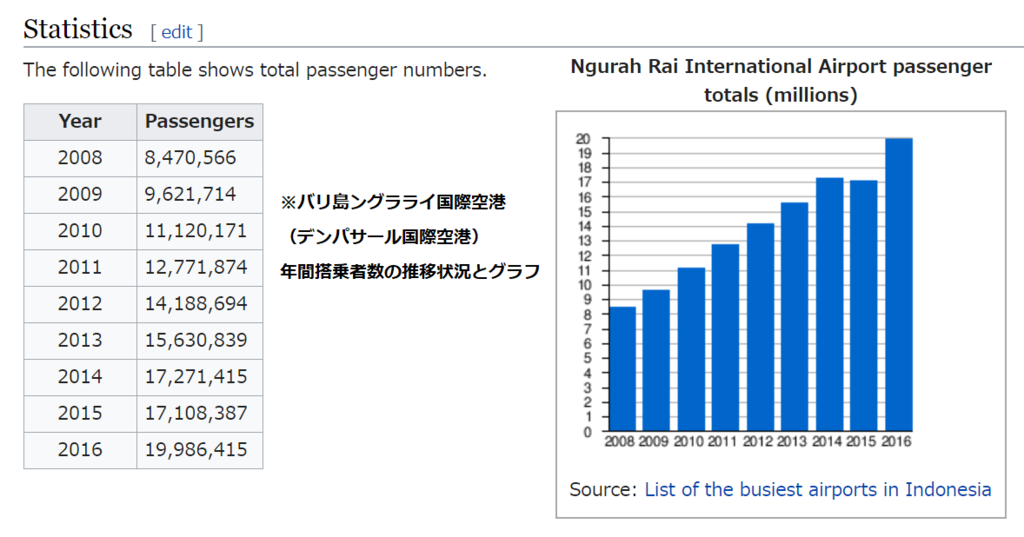Click the Japanese text バリ島ングラライ国際空港
This screenshot has width=1024, height=537.
click(401, 202)
